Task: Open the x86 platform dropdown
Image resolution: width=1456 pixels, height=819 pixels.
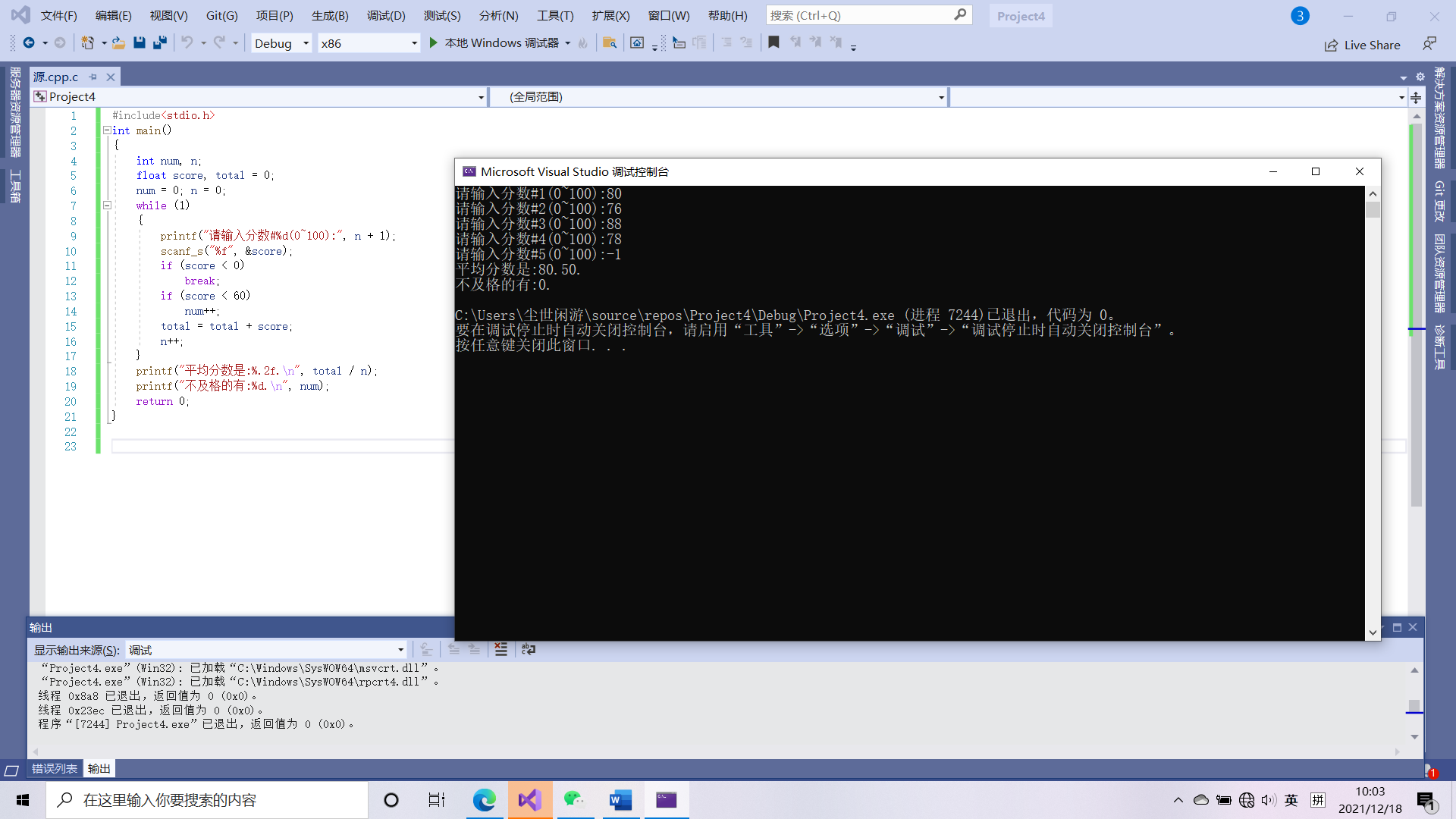Action: [x=414, y=43]
